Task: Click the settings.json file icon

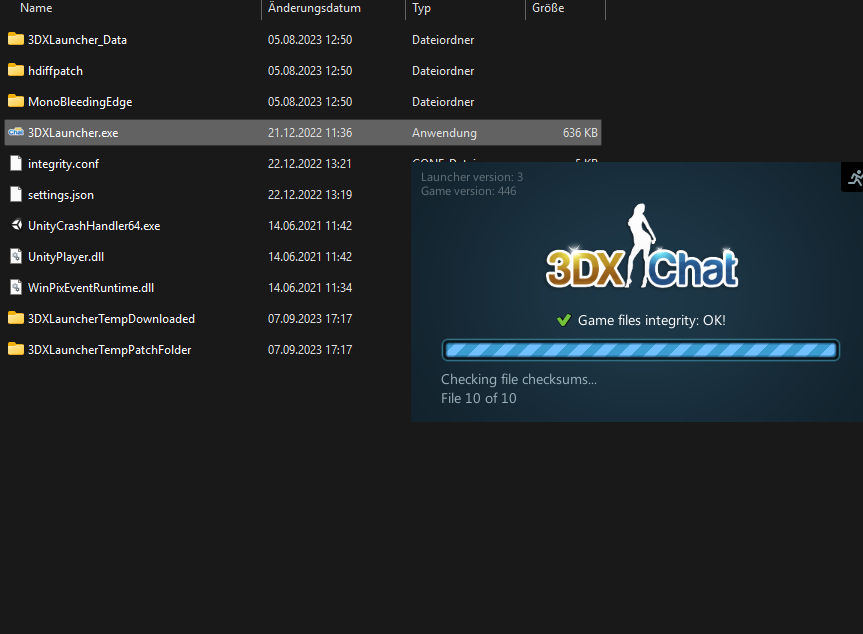Action: 16,194
